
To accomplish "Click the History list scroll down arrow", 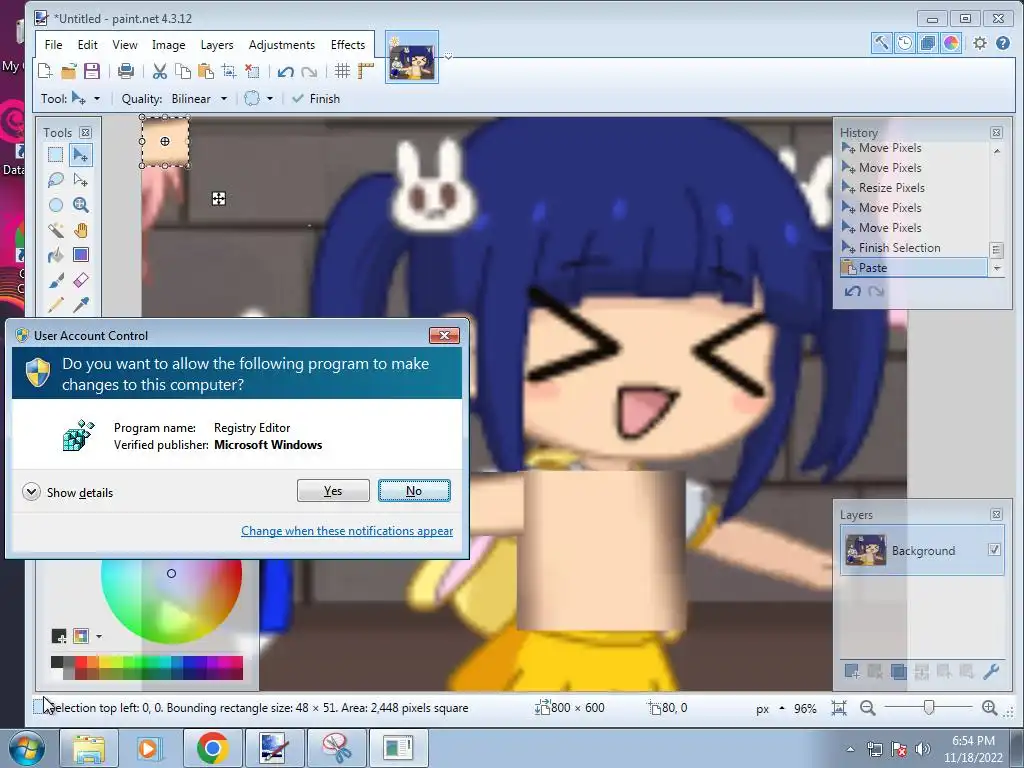I will pos(997,268).
